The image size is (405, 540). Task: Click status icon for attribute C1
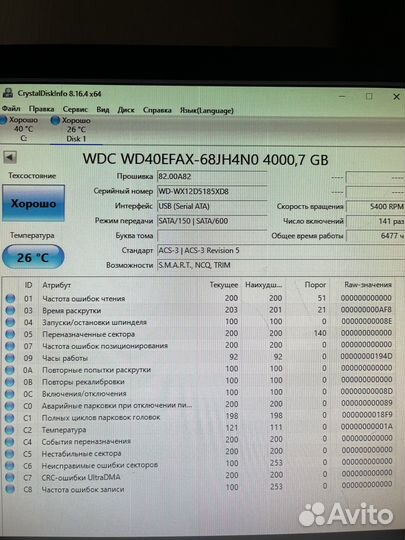(x=10, y=418)
